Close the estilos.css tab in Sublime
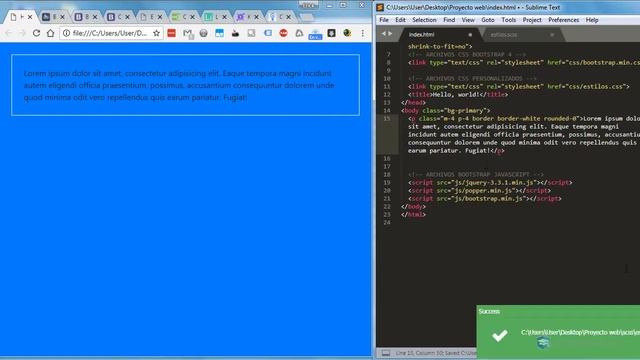 pos(552,35)
